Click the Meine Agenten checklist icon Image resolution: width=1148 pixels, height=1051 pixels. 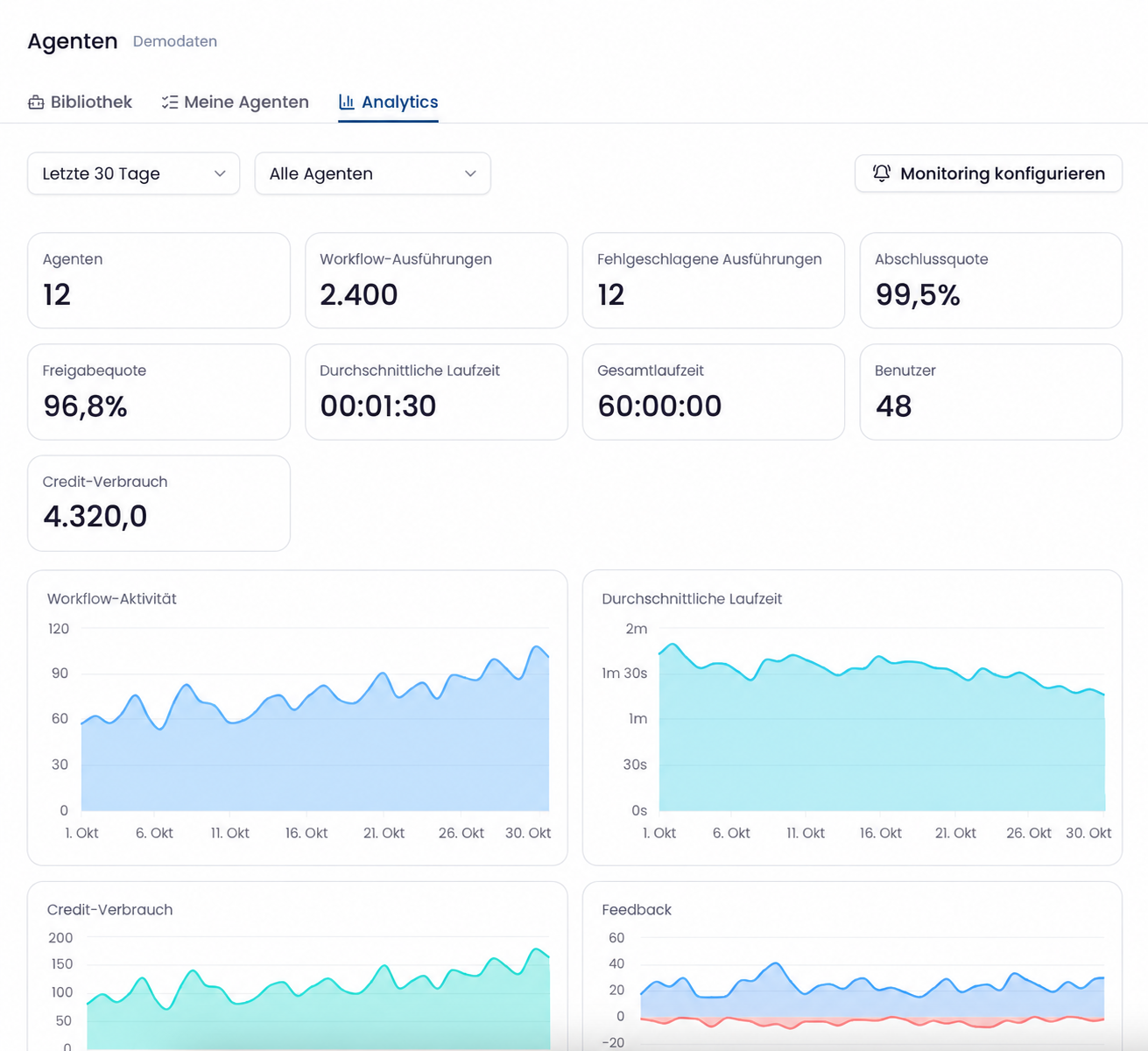click(170, 102)
